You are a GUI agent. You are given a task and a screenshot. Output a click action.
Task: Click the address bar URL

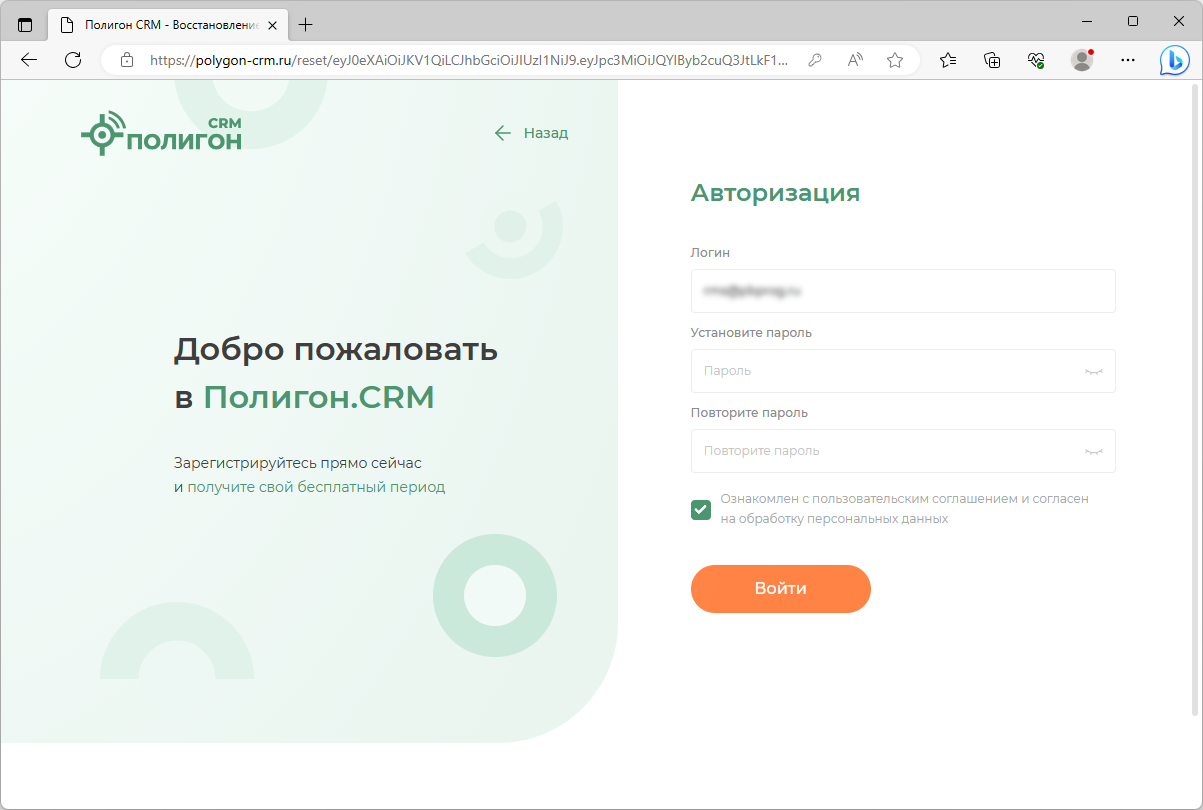click(x=468, y=60)
